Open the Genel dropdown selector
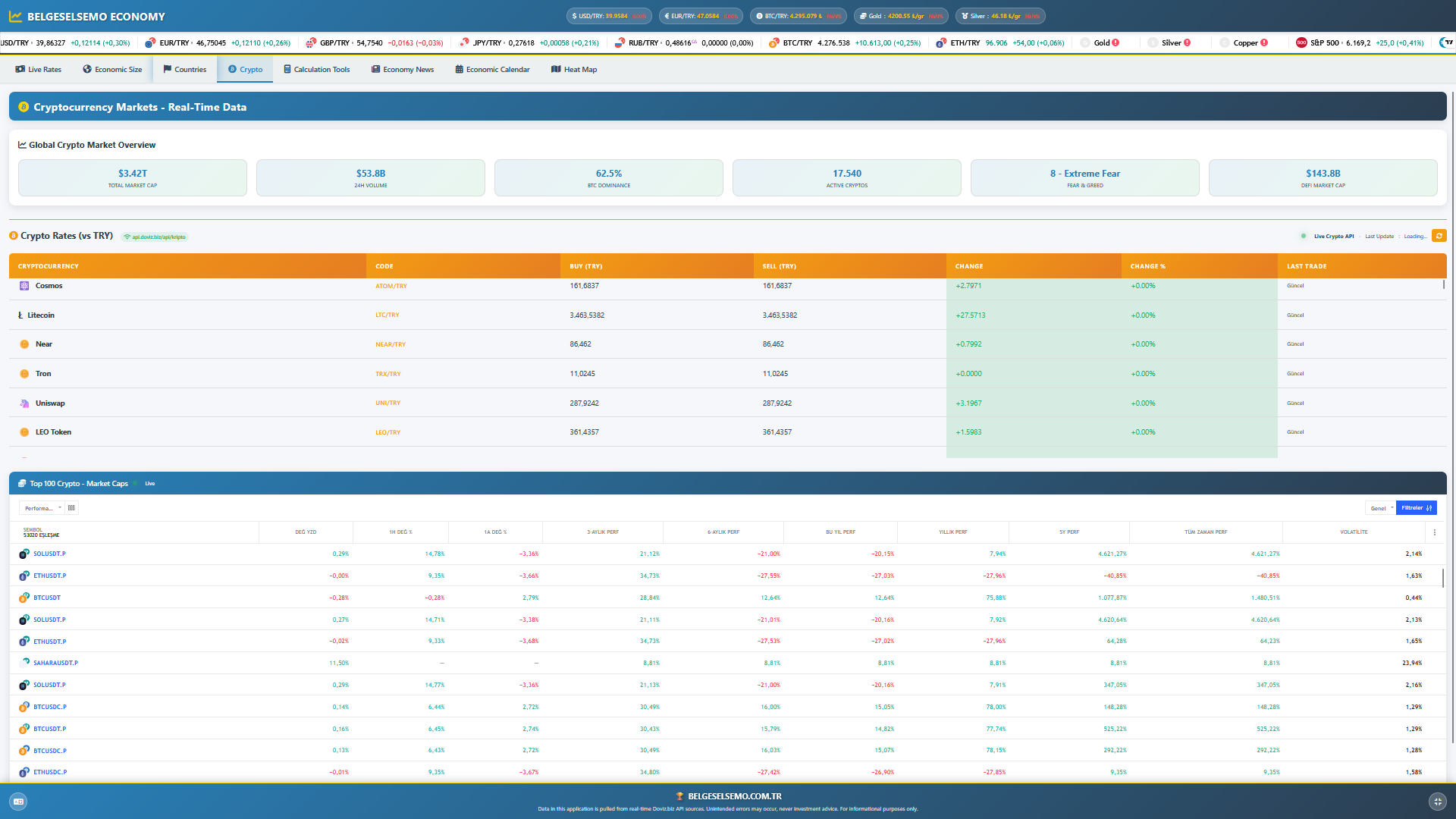 [1380, 508]
